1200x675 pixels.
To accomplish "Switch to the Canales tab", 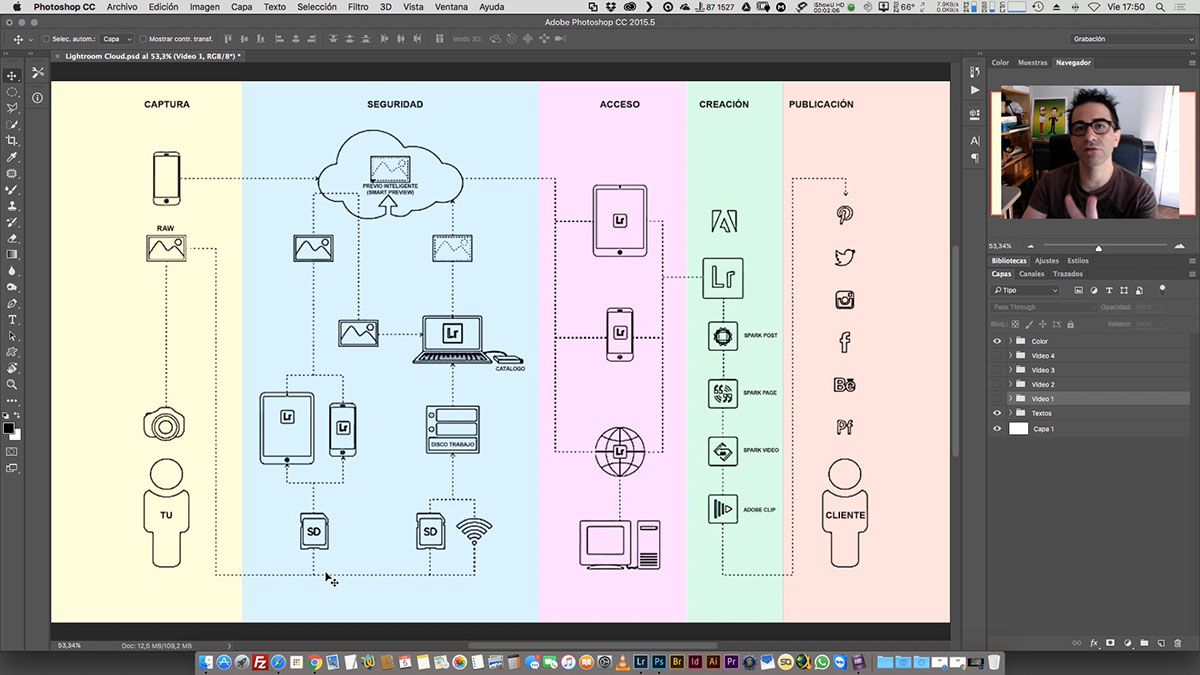I will coord(1032,274).
